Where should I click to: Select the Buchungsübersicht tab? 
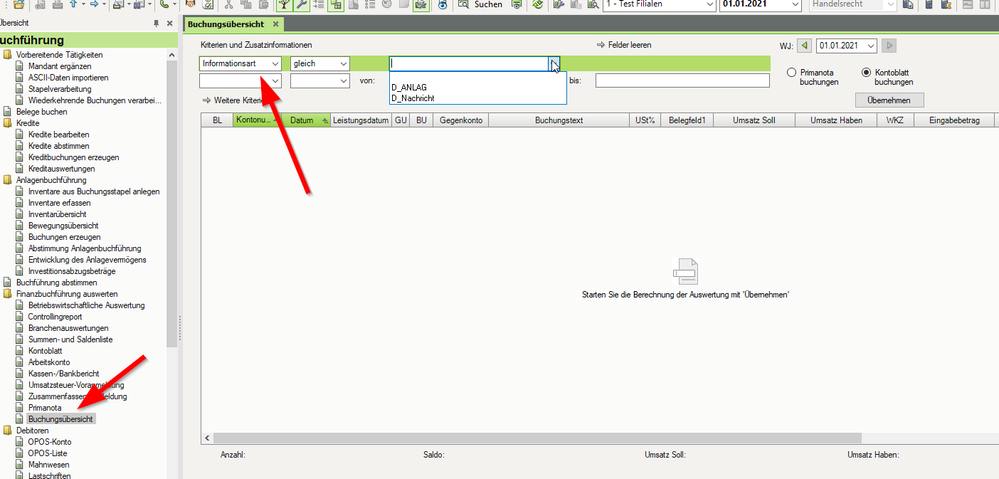coord(228,24)
